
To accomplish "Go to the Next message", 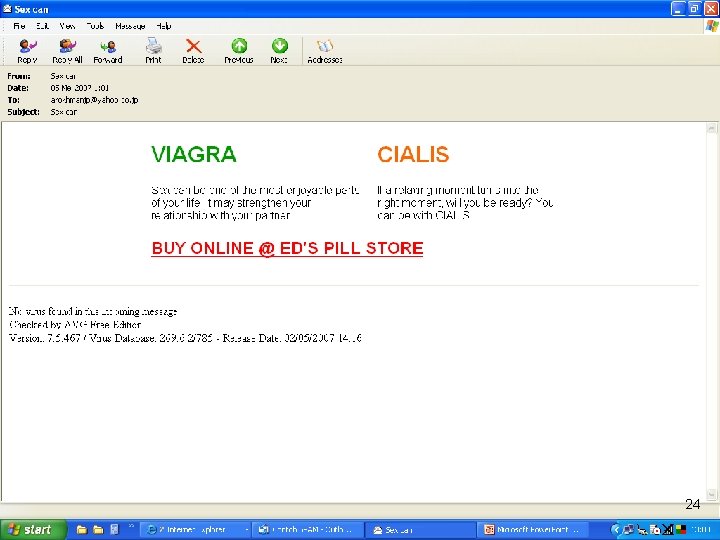I will (x=279, y=51).
